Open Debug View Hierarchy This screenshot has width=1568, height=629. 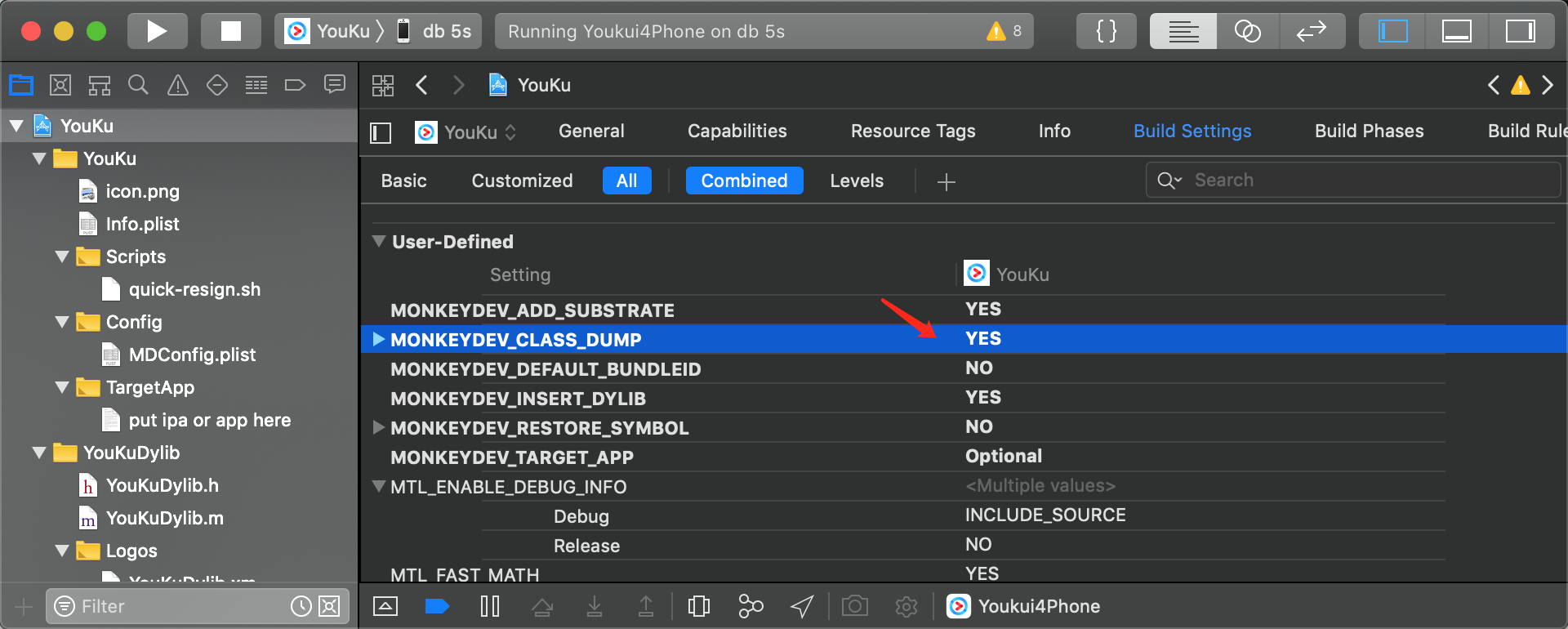699,606
